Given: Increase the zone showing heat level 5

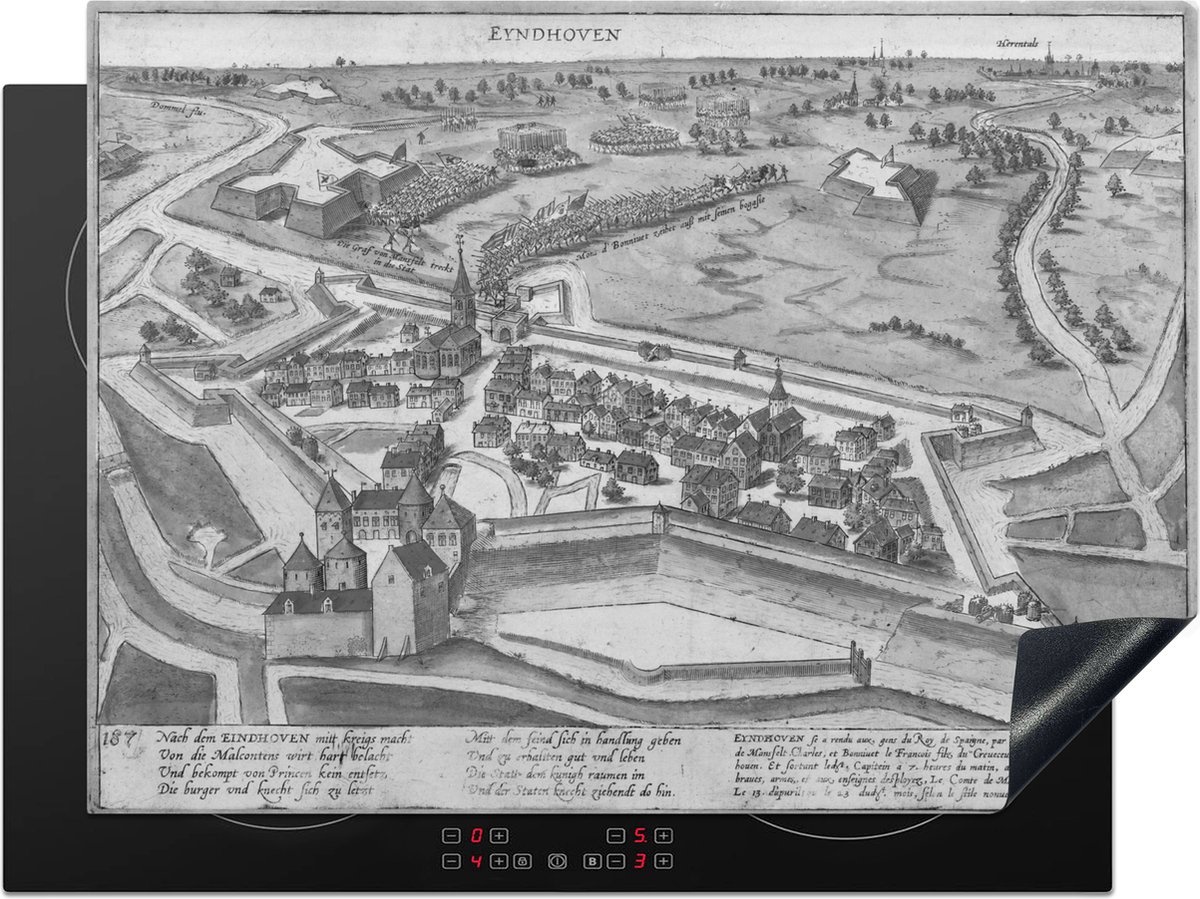Looking at the screenshot, I should pyautogui.click(x=664, y=836).
